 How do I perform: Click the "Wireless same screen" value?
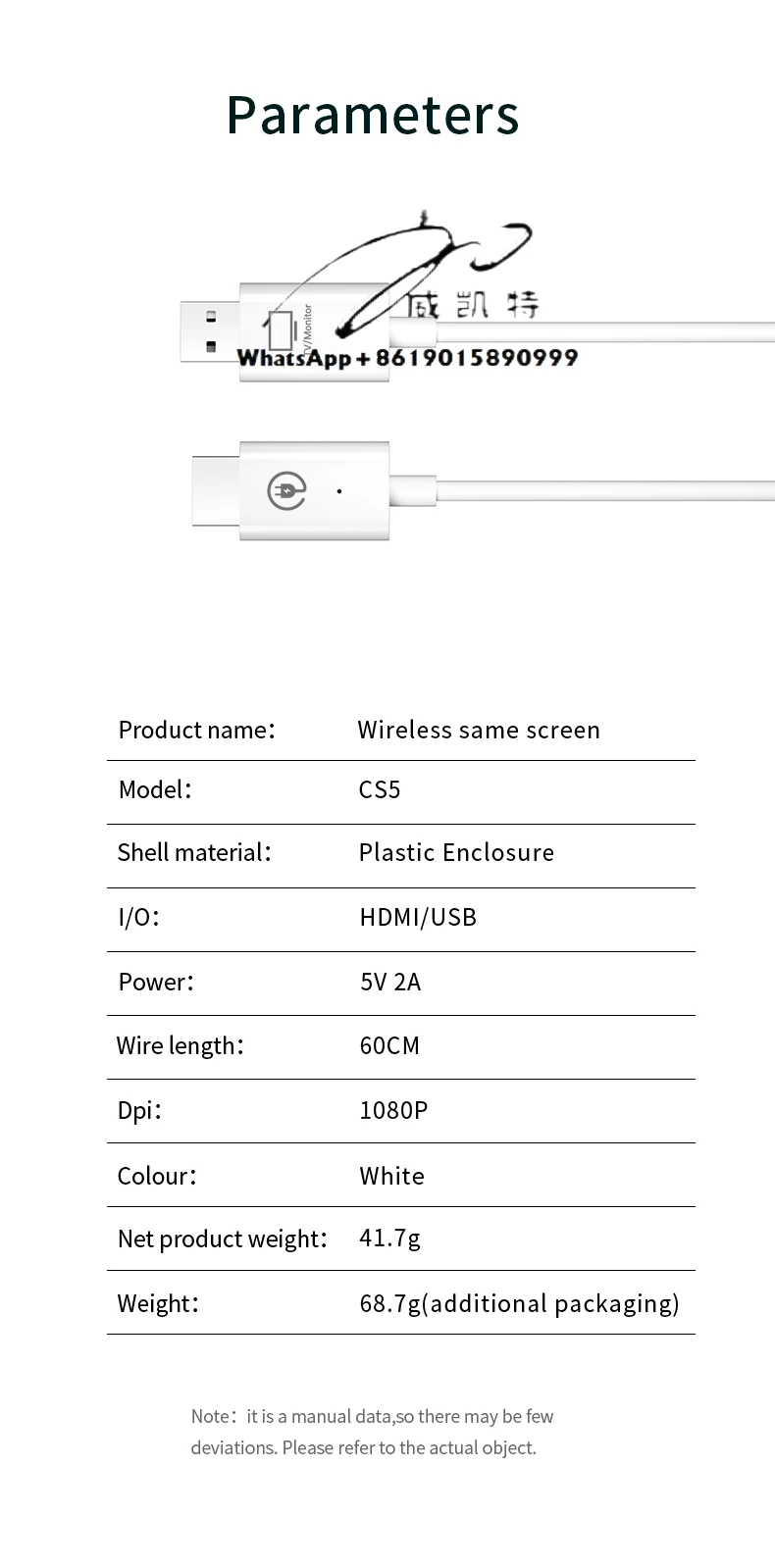point(479,730)
